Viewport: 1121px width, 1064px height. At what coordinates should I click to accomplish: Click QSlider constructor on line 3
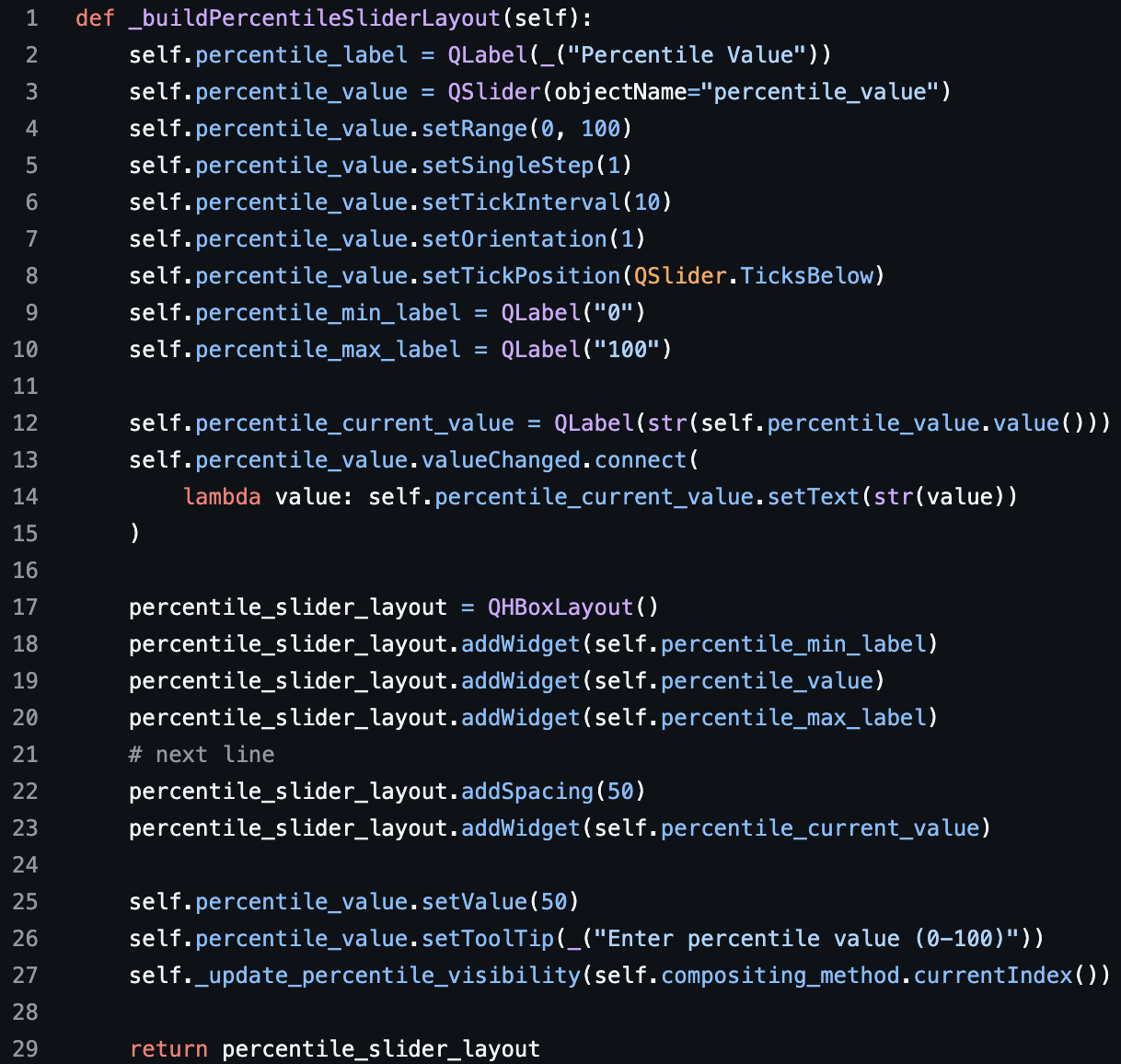click(494, 92)
